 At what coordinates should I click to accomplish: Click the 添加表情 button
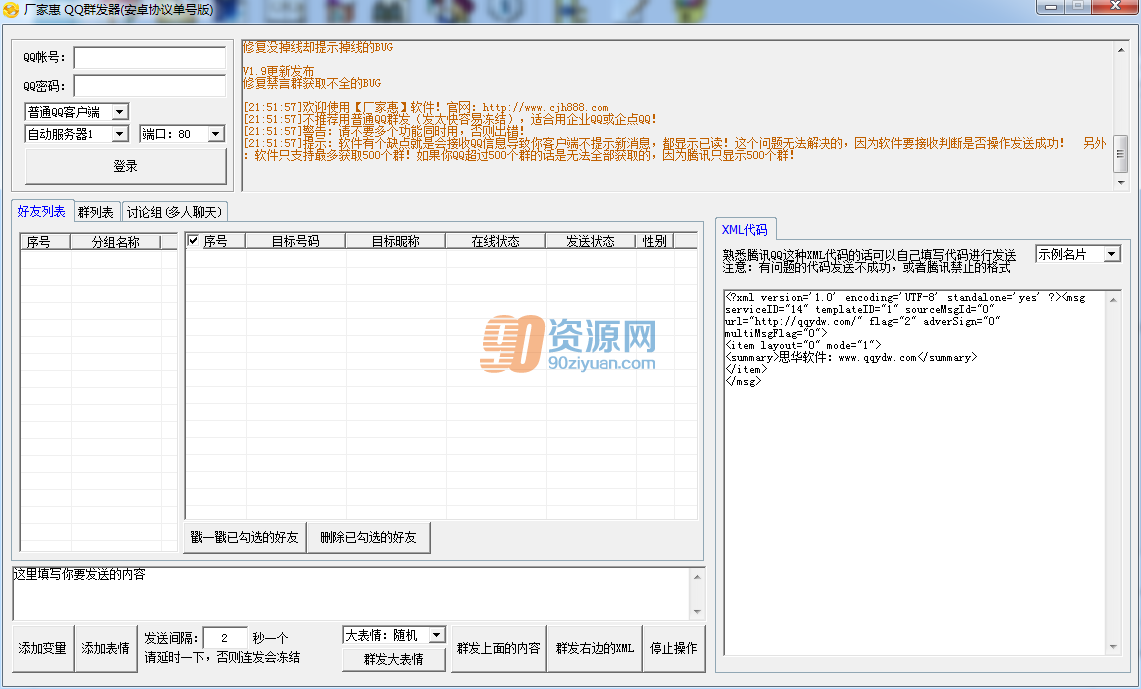pos(106,648)
